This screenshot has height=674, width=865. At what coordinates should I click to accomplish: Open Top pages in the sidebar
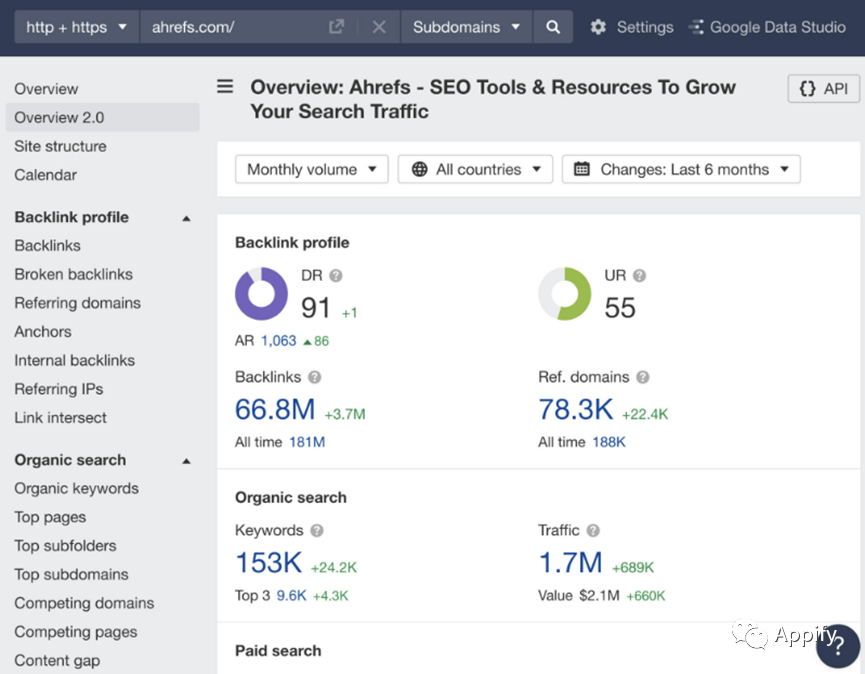[x=50, y=517]
